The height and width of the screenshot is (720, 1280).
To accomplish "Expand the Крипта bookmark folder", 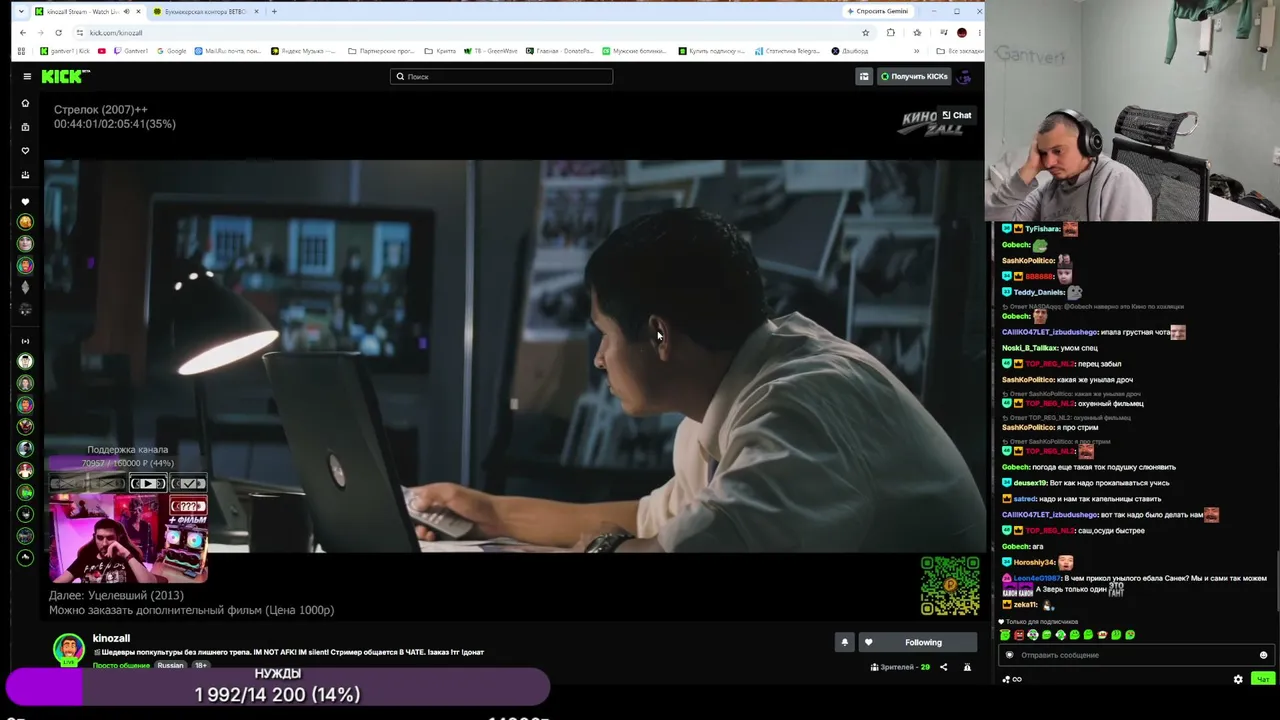I will (440, 51).
